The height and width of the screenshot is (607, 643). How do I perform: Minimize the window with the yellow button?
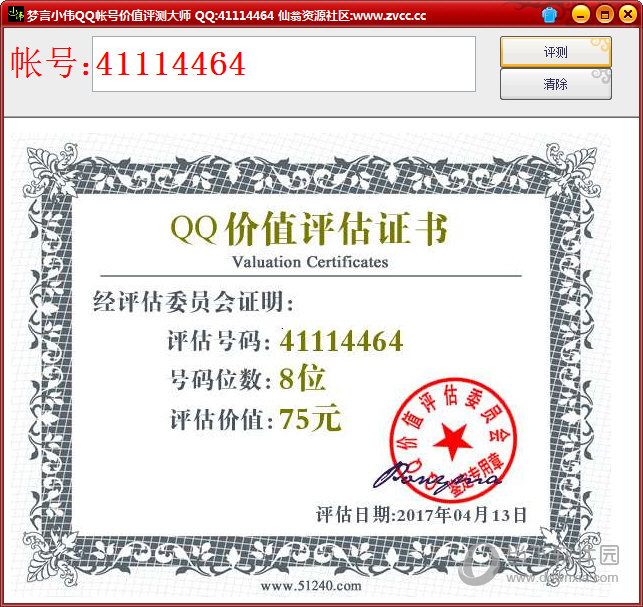pos(581,15)
